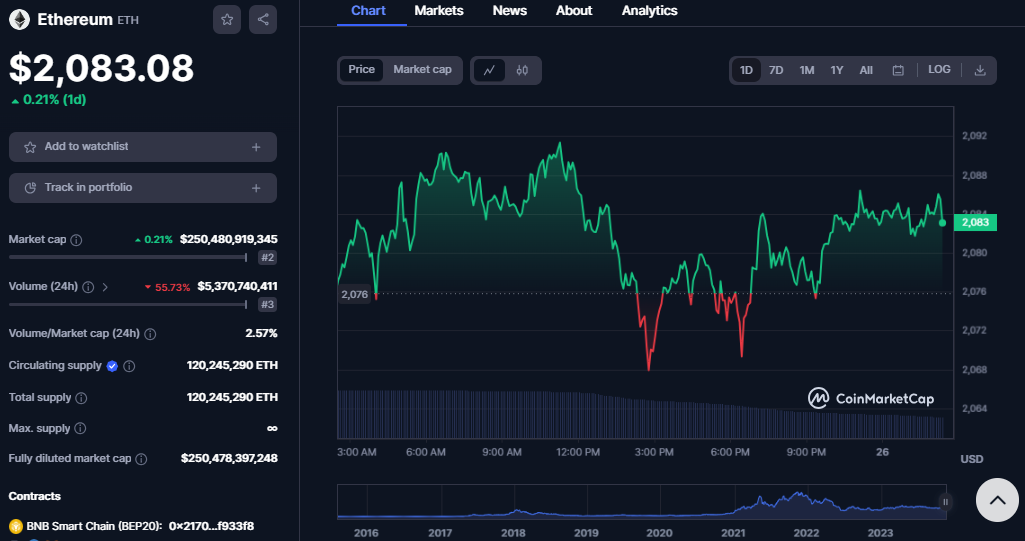
Task: Enable LOG scale on chart
Action: click(939, 70)
